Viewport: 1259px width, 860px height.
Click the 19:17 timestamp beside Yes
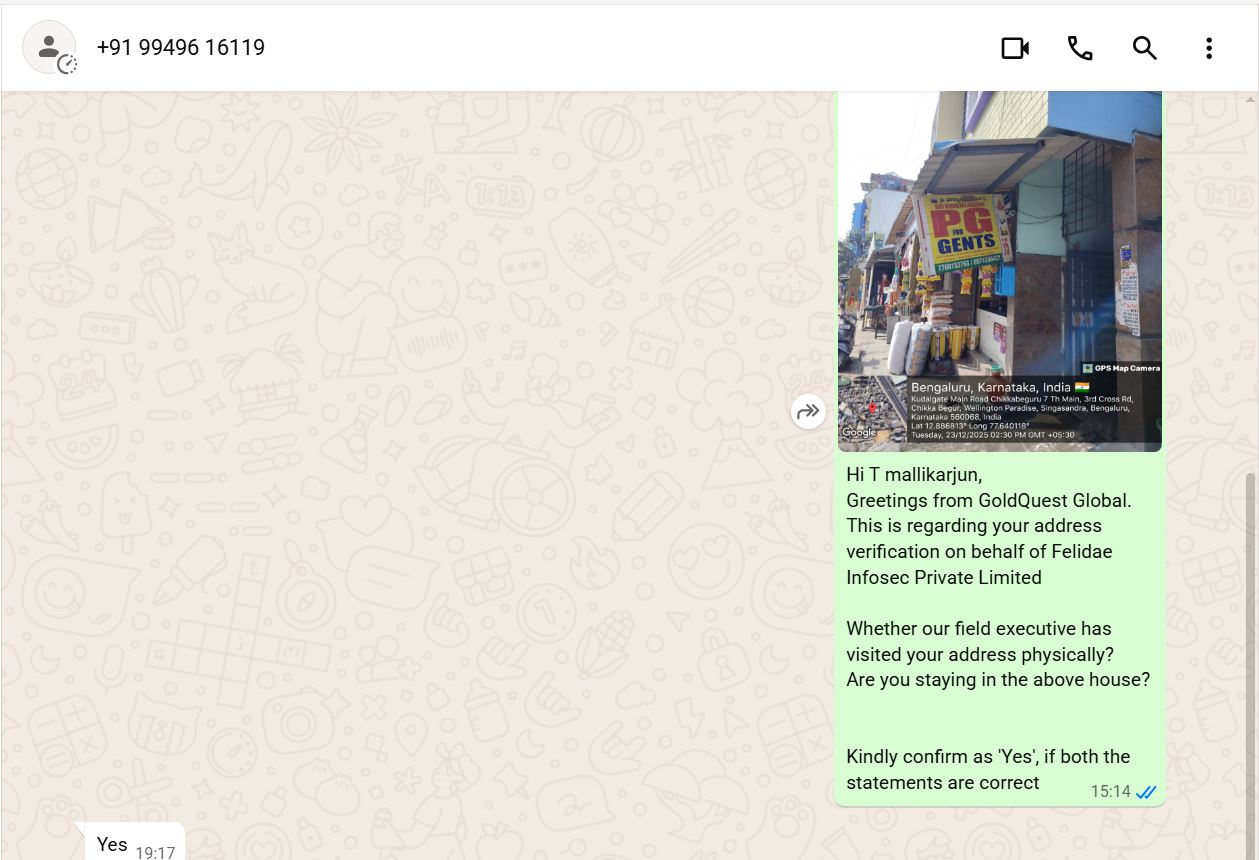tap(155, 852)
